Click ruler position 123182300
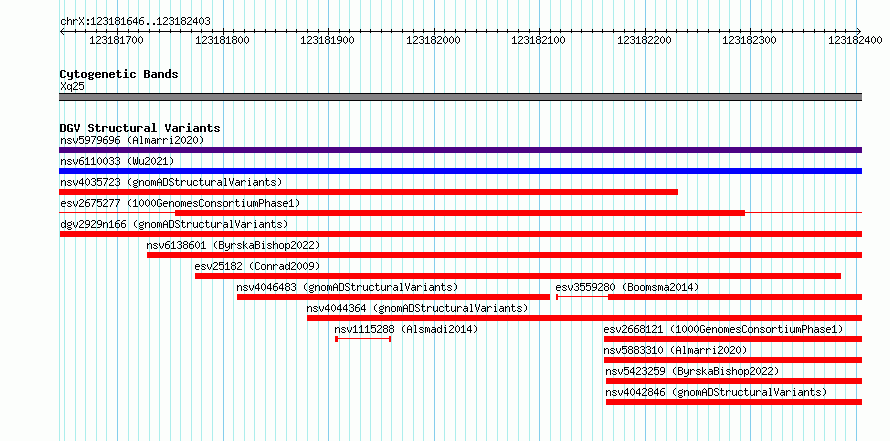Image resolution: width=890 pixels, height=441 pixels. (750, 41)
